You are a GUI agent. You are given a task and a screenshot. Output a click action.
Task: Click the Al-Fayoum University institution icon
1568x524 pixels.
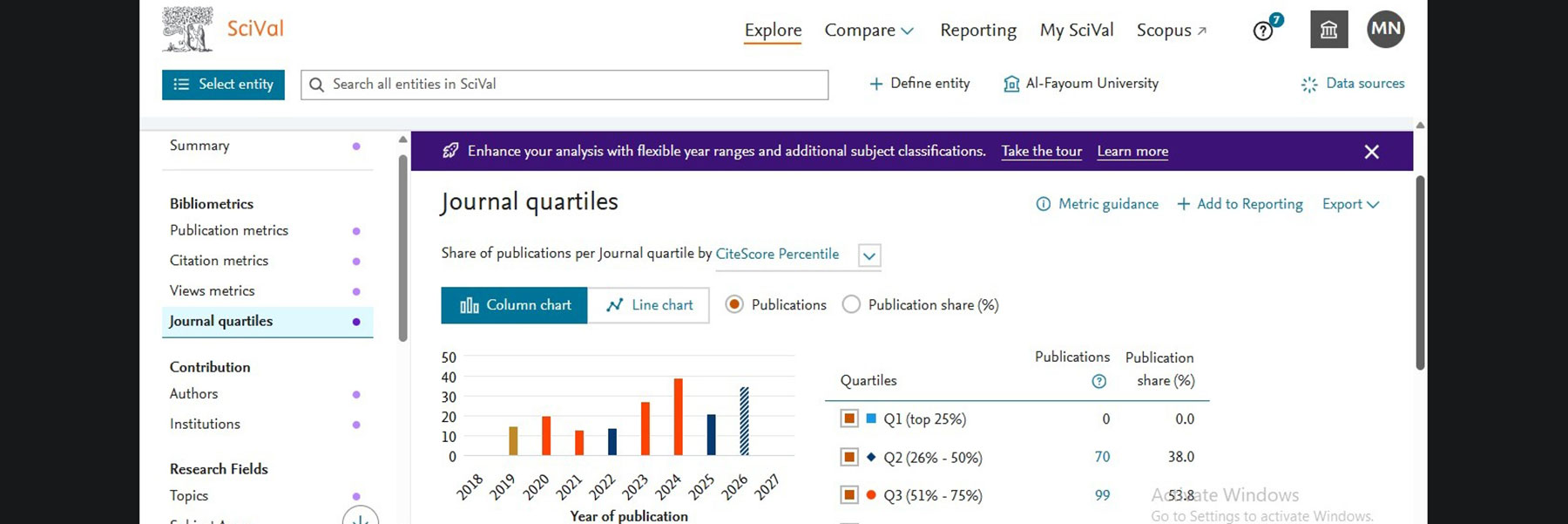1011,84
